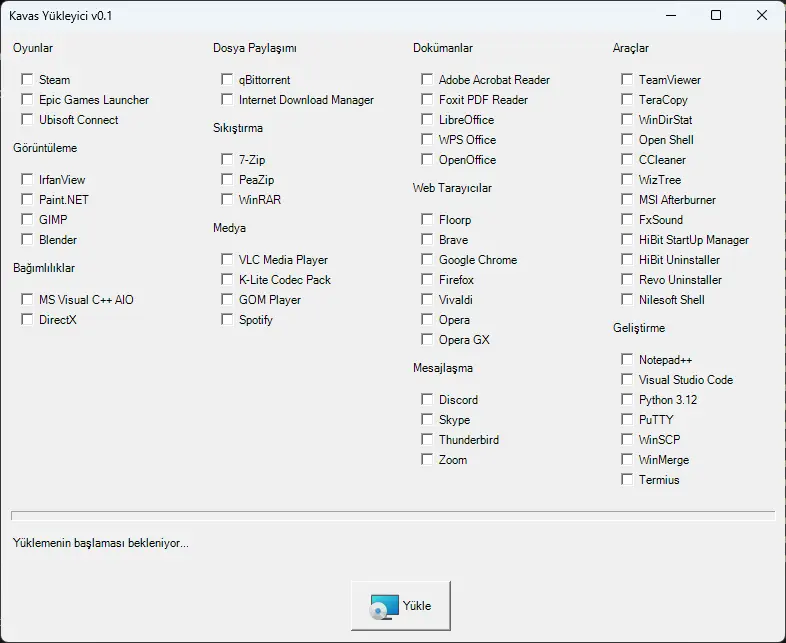Check MS Visual C++ AIO
This screenshot has width=786, height=643.
(27, 300)
